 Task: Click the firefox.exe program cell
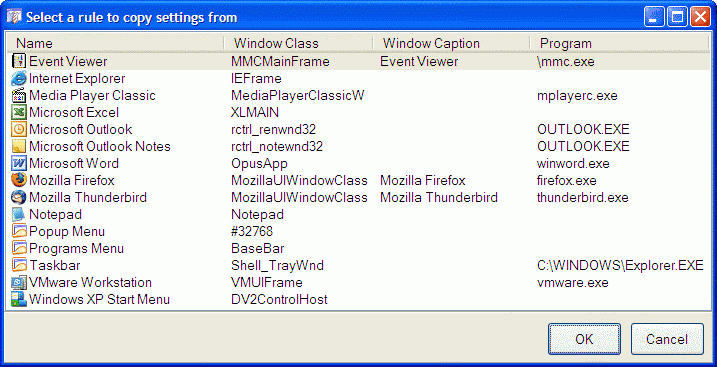(x=567, y=180)
